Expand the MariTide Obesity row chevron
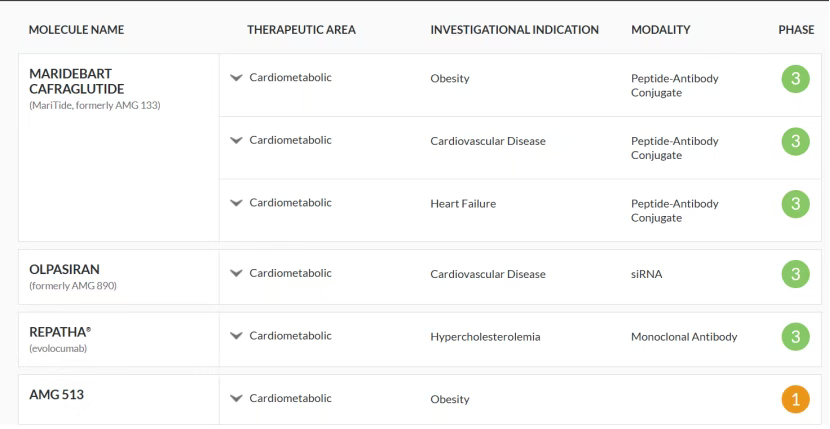Viewport: 830px width, 429px height. pyautogui.click(x=237, y=78)
